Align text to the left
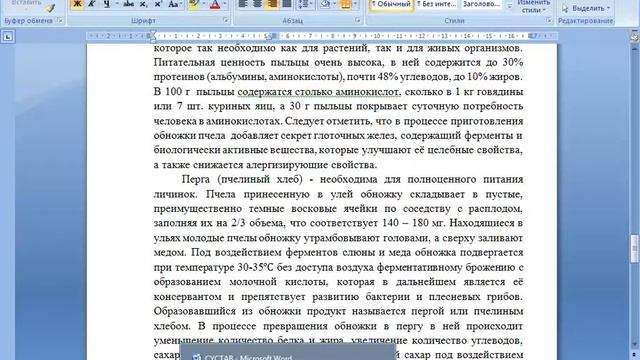 click(x=243, y=4)
